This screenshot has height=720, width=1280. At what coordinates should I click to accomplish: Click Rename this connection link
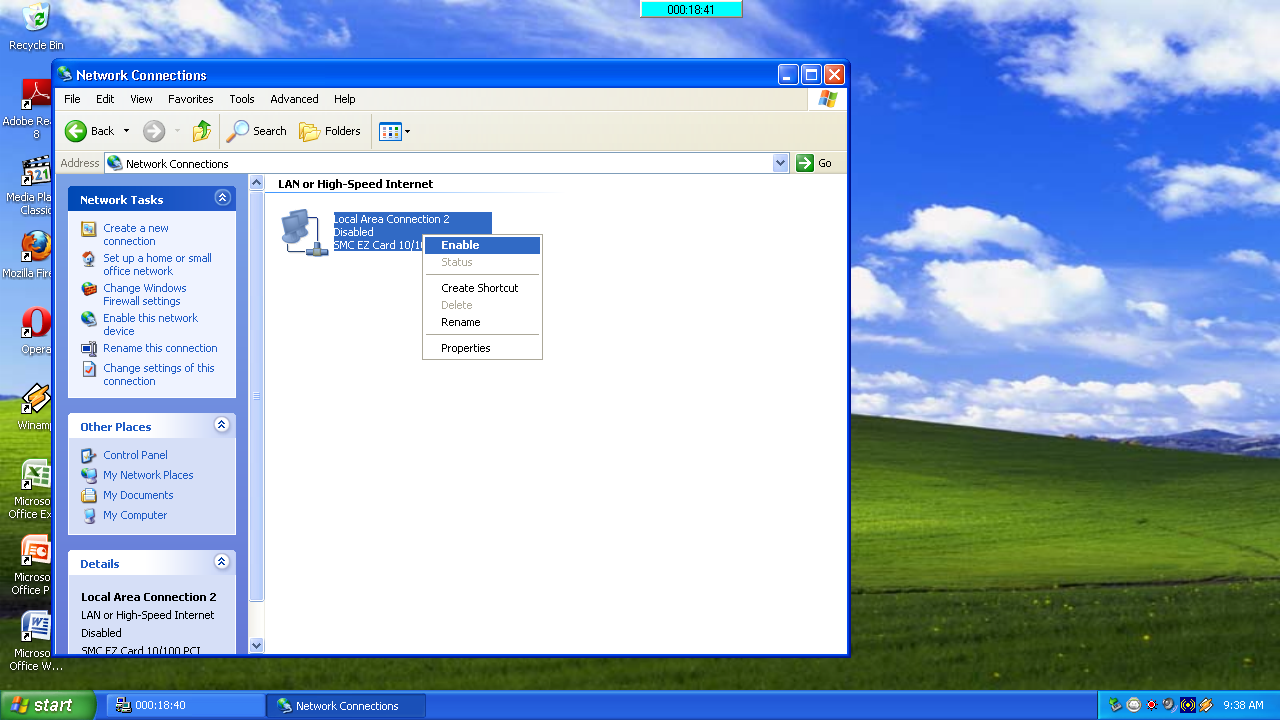[x=160, y=348]
